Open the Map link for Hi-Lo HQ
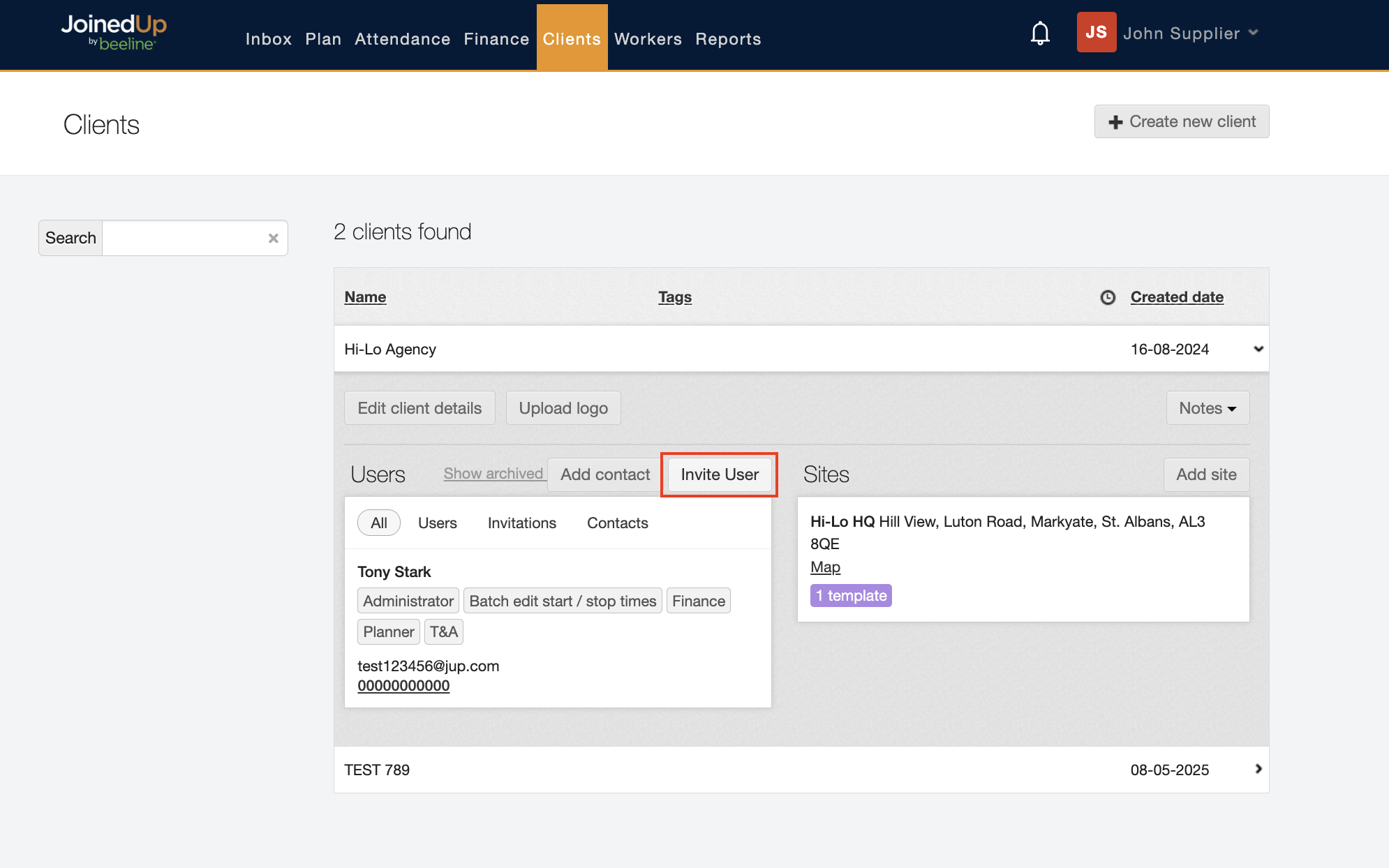 [825, 567]
